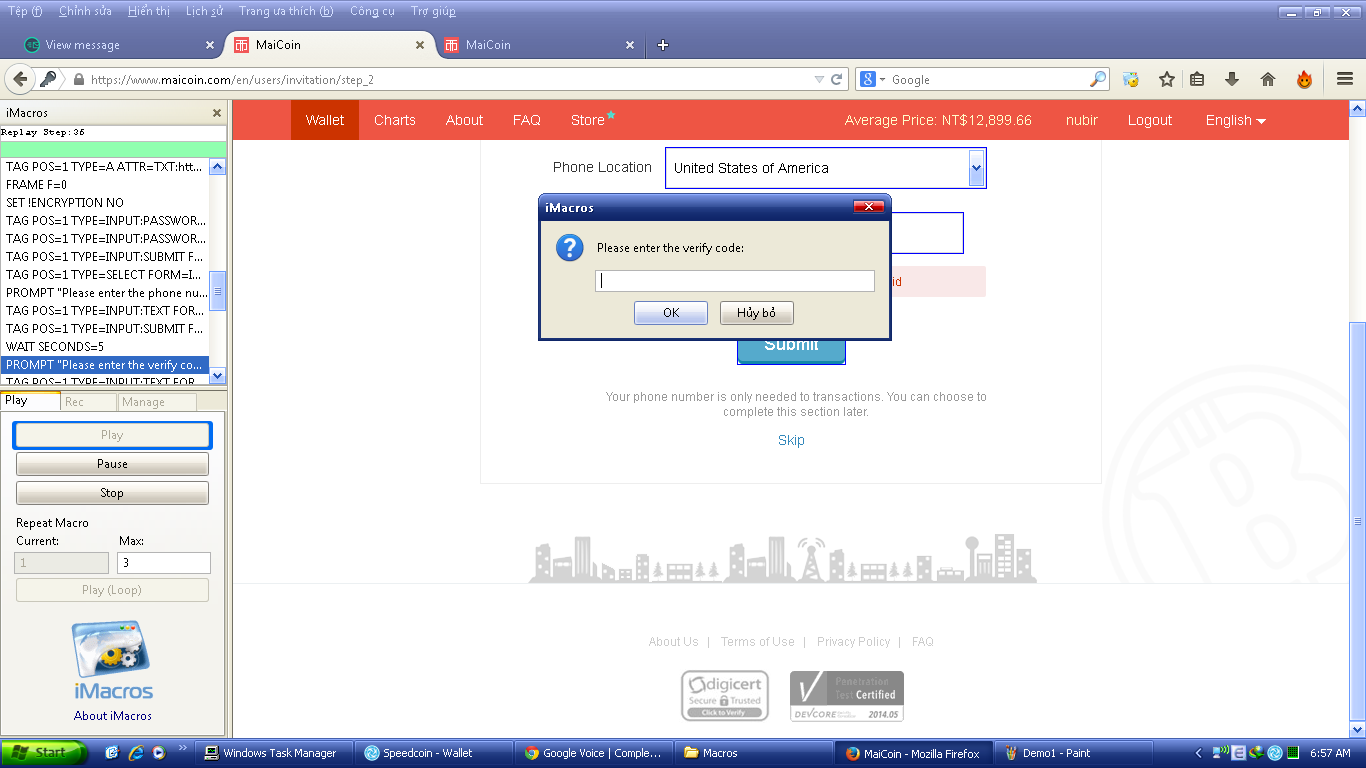Open the Lịch sử menu
The width and height of the screenshot is (1366, 768).
point(204,11)
